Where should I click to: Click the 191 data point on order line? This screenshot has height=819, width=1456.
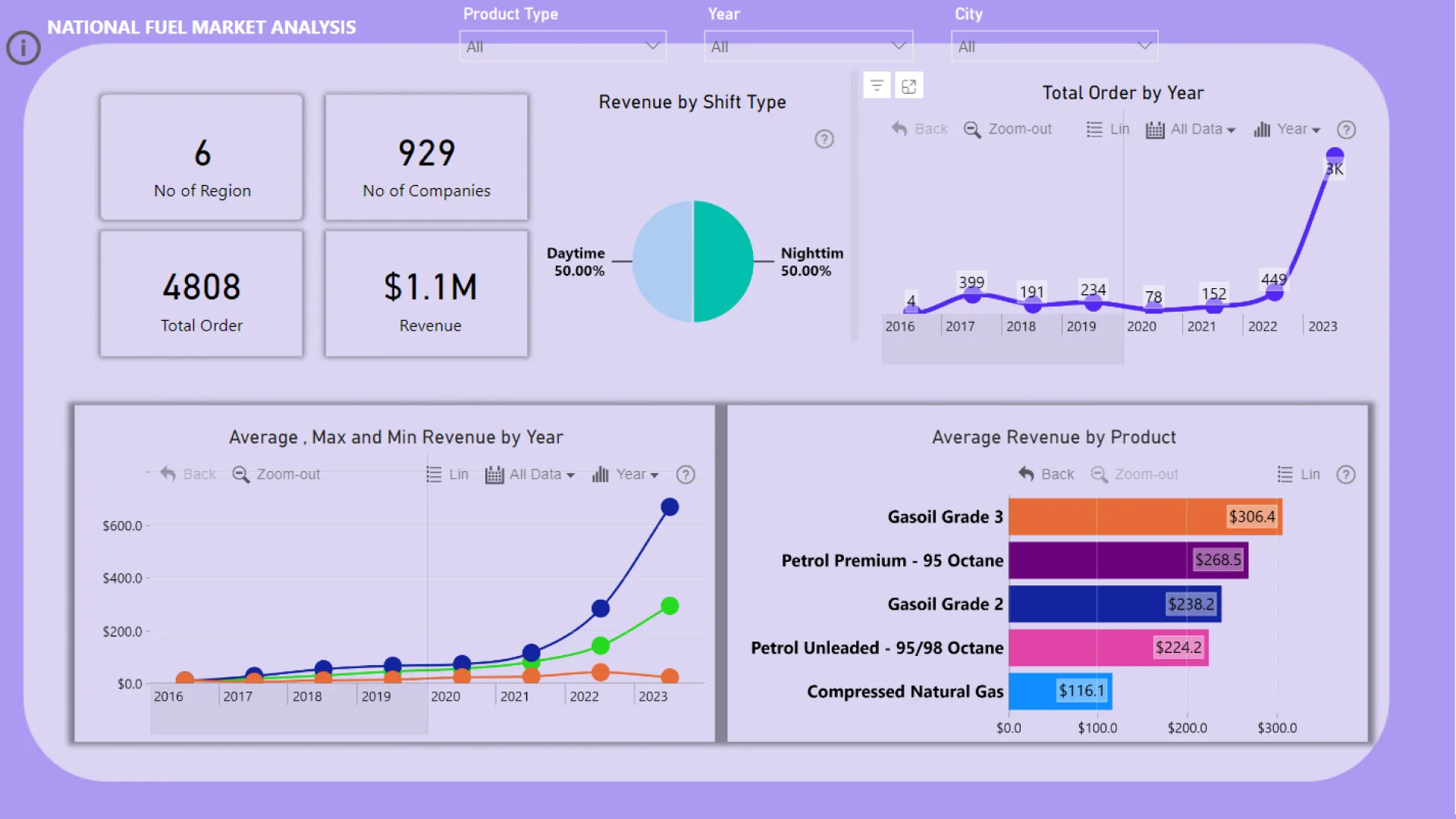[1033, 305]
